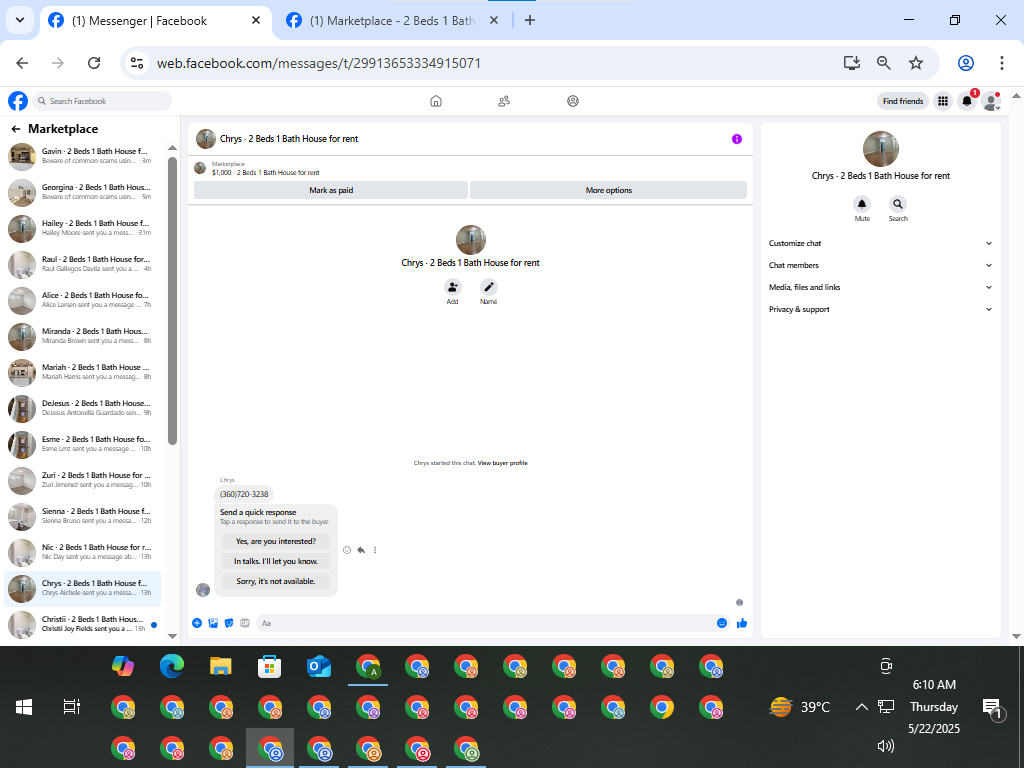Image resolution: width=1024 pixels, height=768 pixels.
Task: Open File Explorer from taskbar
Action: click(221, 667)
